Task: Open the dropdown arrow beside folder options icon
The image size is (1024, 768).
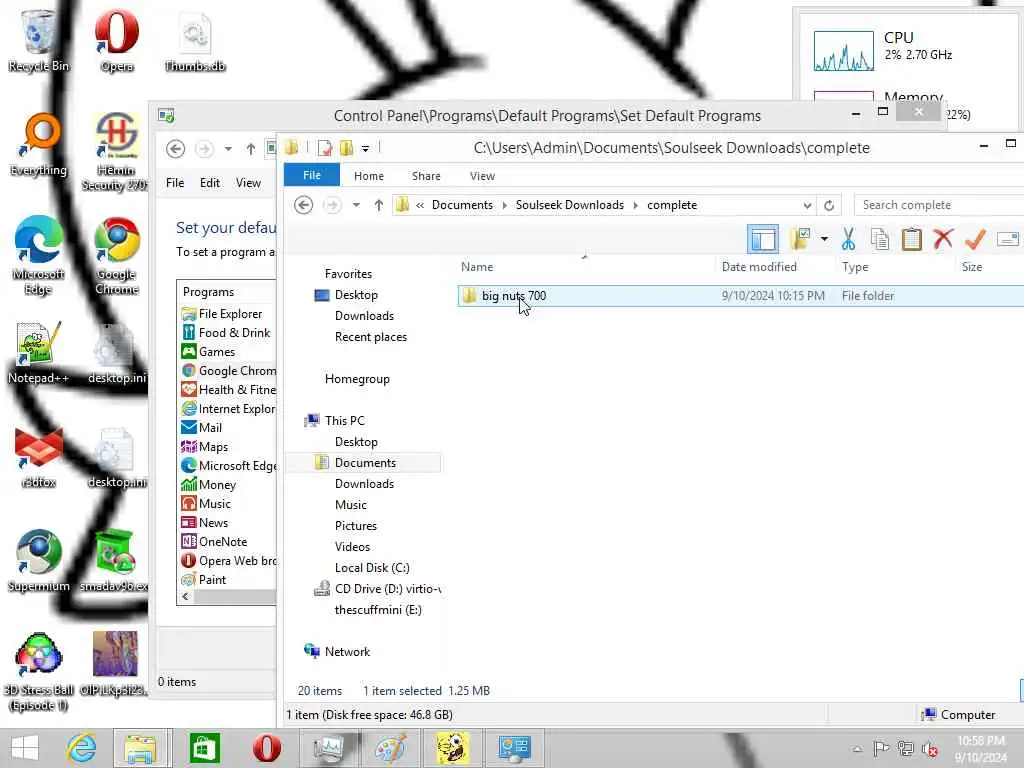Action: (824, 239)
